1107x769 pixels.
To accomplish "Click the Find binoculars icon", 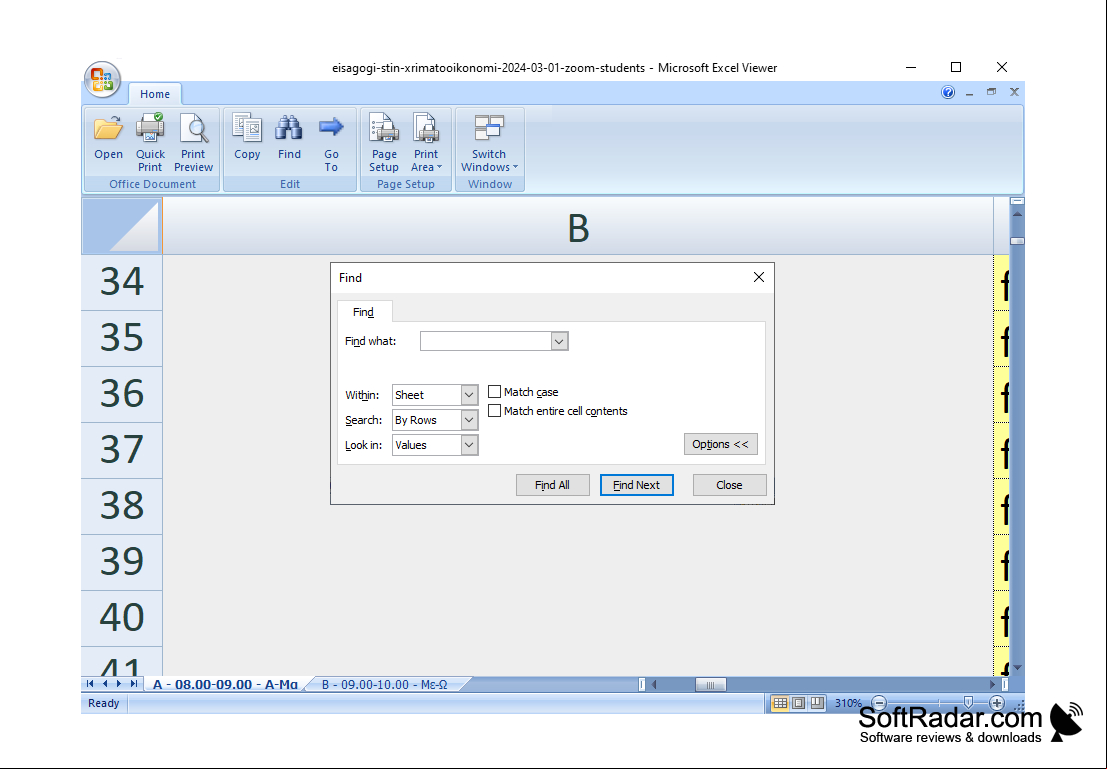I will 289,128.
